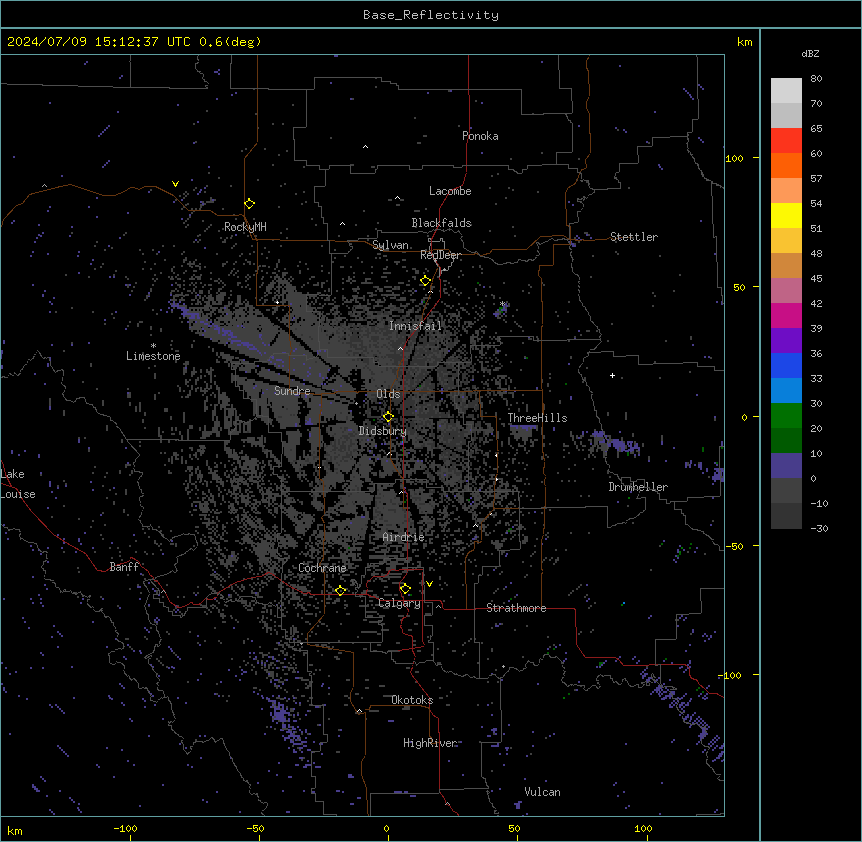862x842 pixels.
Task: Pick the yellow 51-54 dBZ legend swatch
Action: pos(786,215)
